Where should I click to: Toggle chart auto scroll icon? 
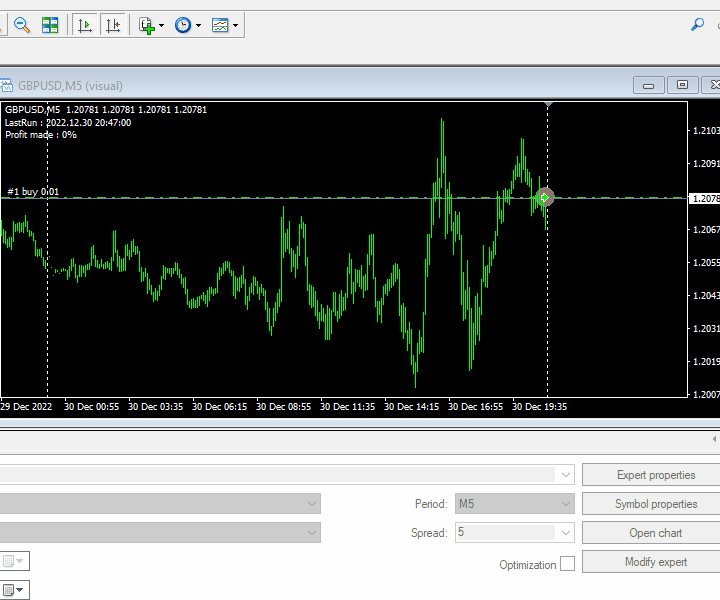point(85,25)
